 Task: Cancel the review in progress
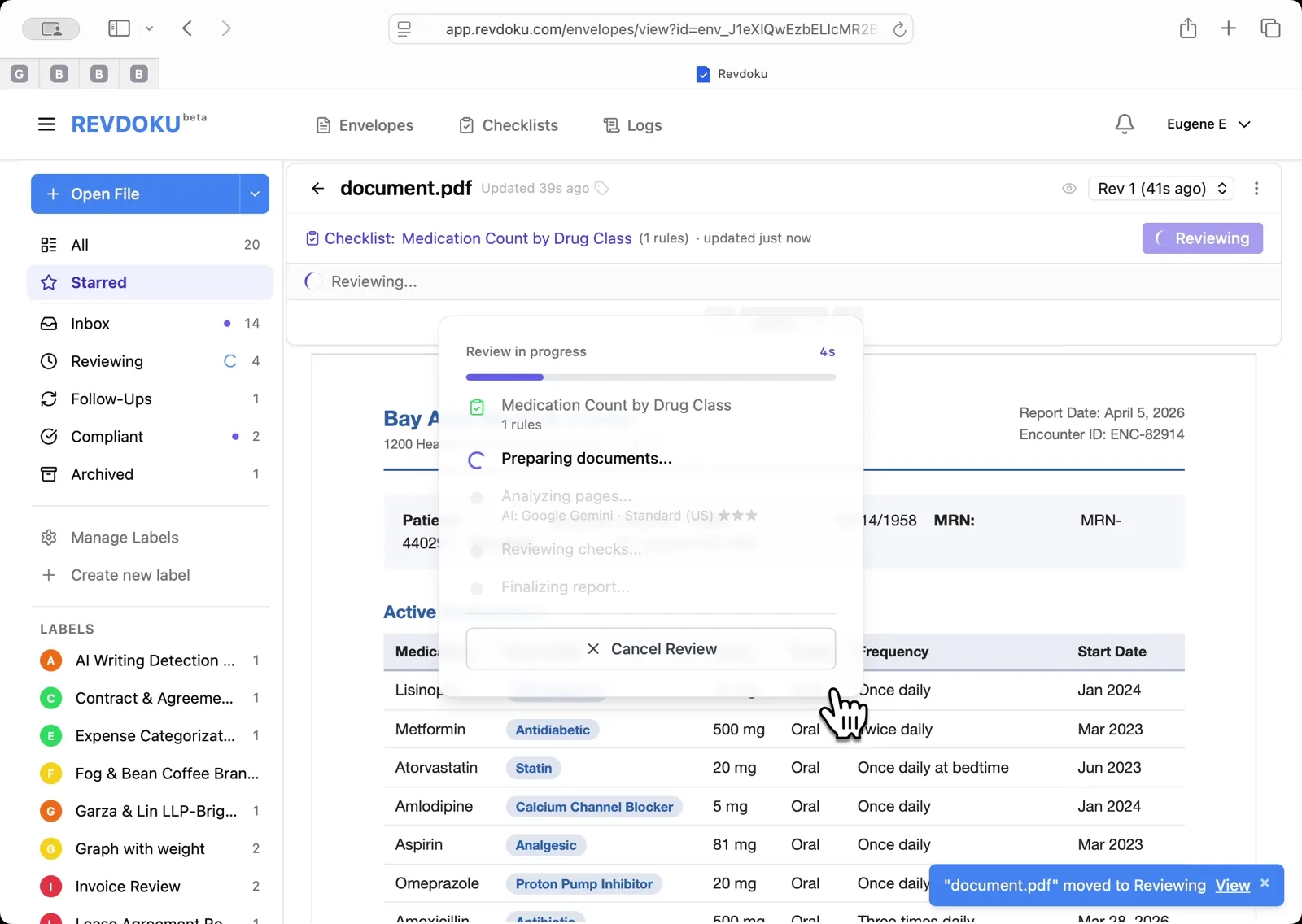click(x=650, y=649)
